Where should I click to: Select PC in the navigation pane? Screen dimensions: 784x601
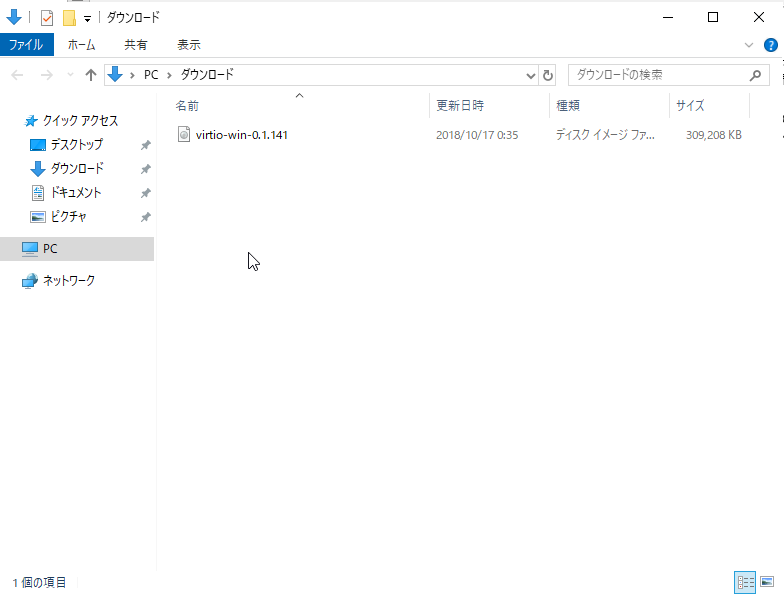77,248
